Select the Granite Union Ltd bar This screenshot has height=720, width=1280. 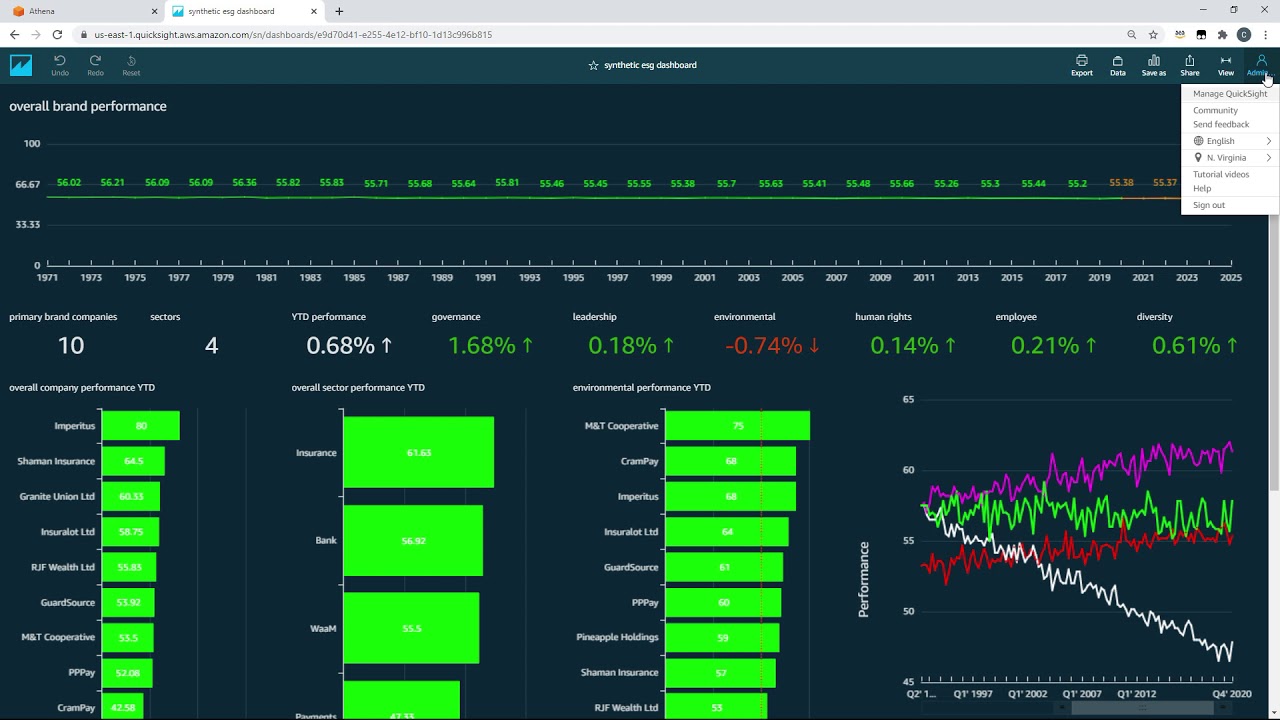pos(131,496)
